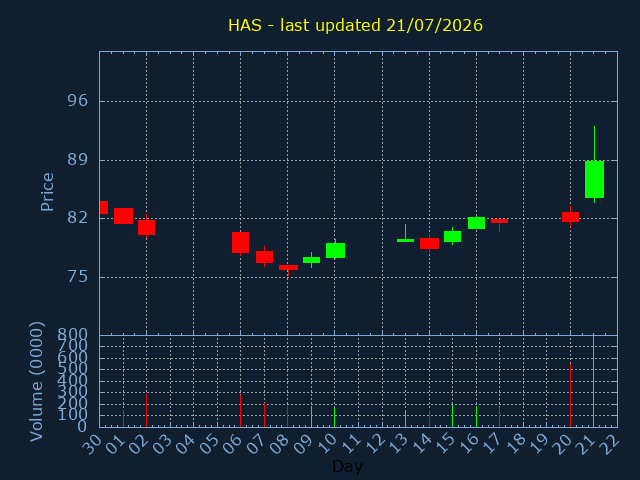Image resolution: width=640 pixels, height=480 pixels.
Task: Click the "Day" axis label
Action: [x=347, y=466]
